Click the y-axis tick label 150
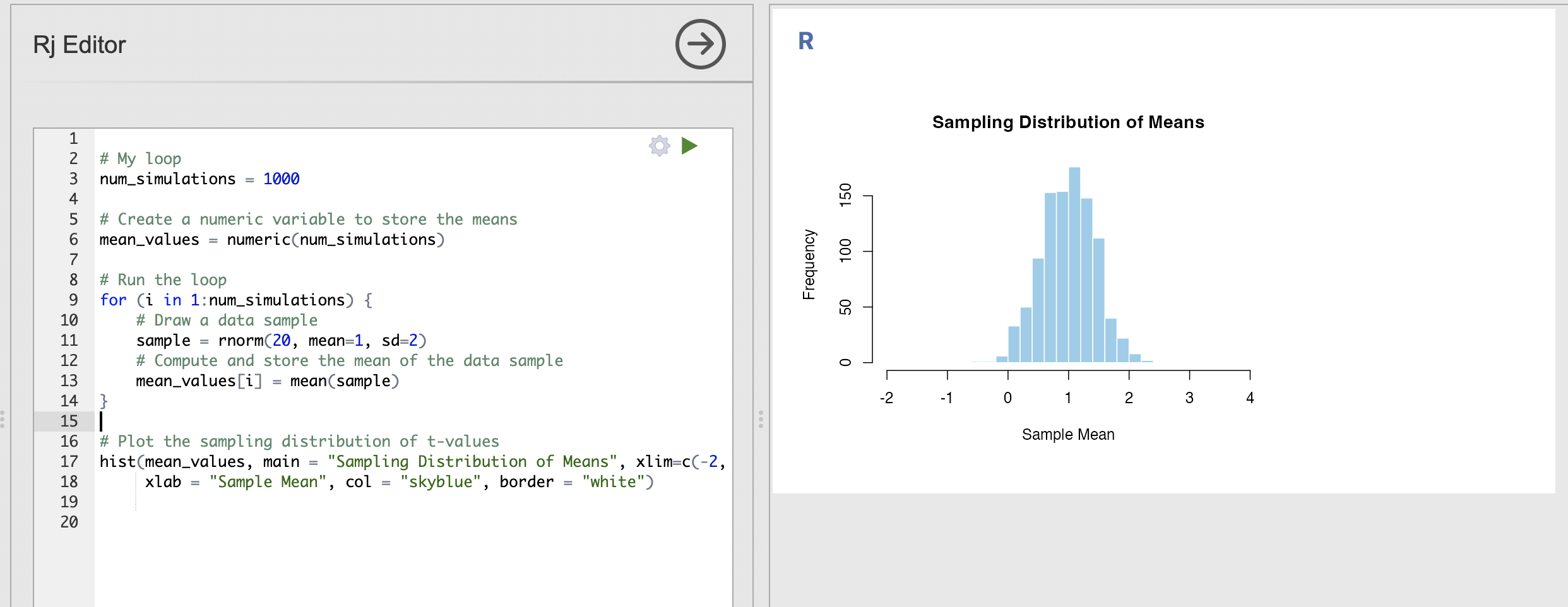This screenshot has height=607, width=1568. pos(845,195)
